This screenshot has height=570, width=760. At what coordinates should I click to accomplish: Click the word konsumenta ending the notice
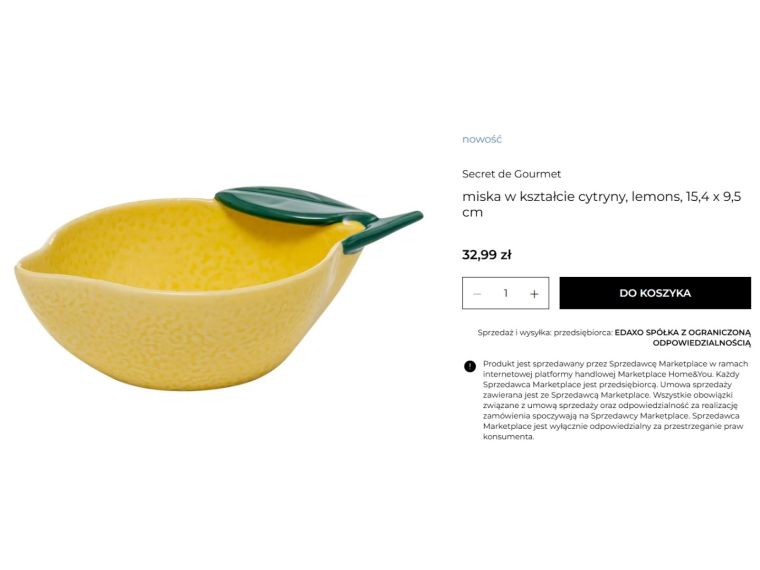click(508, 437)
